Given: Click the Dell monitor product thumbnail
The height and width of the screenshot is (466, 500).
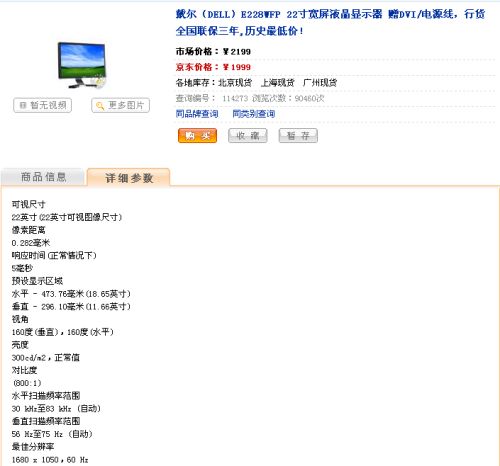Looking at the screenshot, I should [82, 65].
